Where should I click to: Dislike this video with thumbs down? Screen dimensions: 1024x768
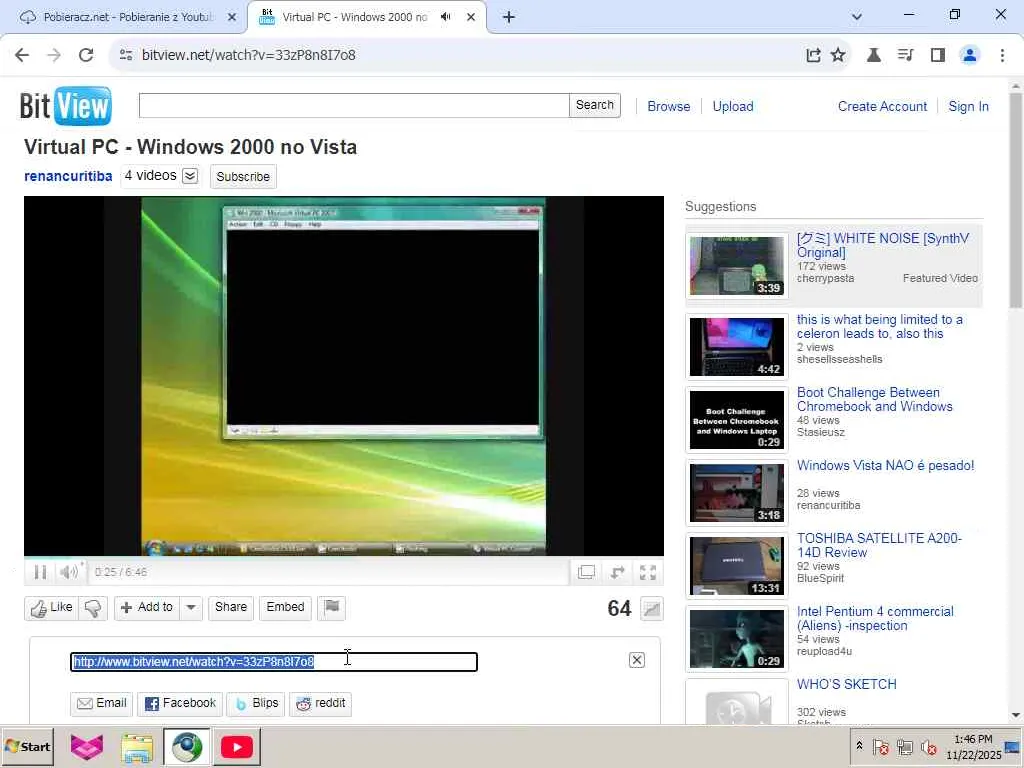click(x=93, y=608)
